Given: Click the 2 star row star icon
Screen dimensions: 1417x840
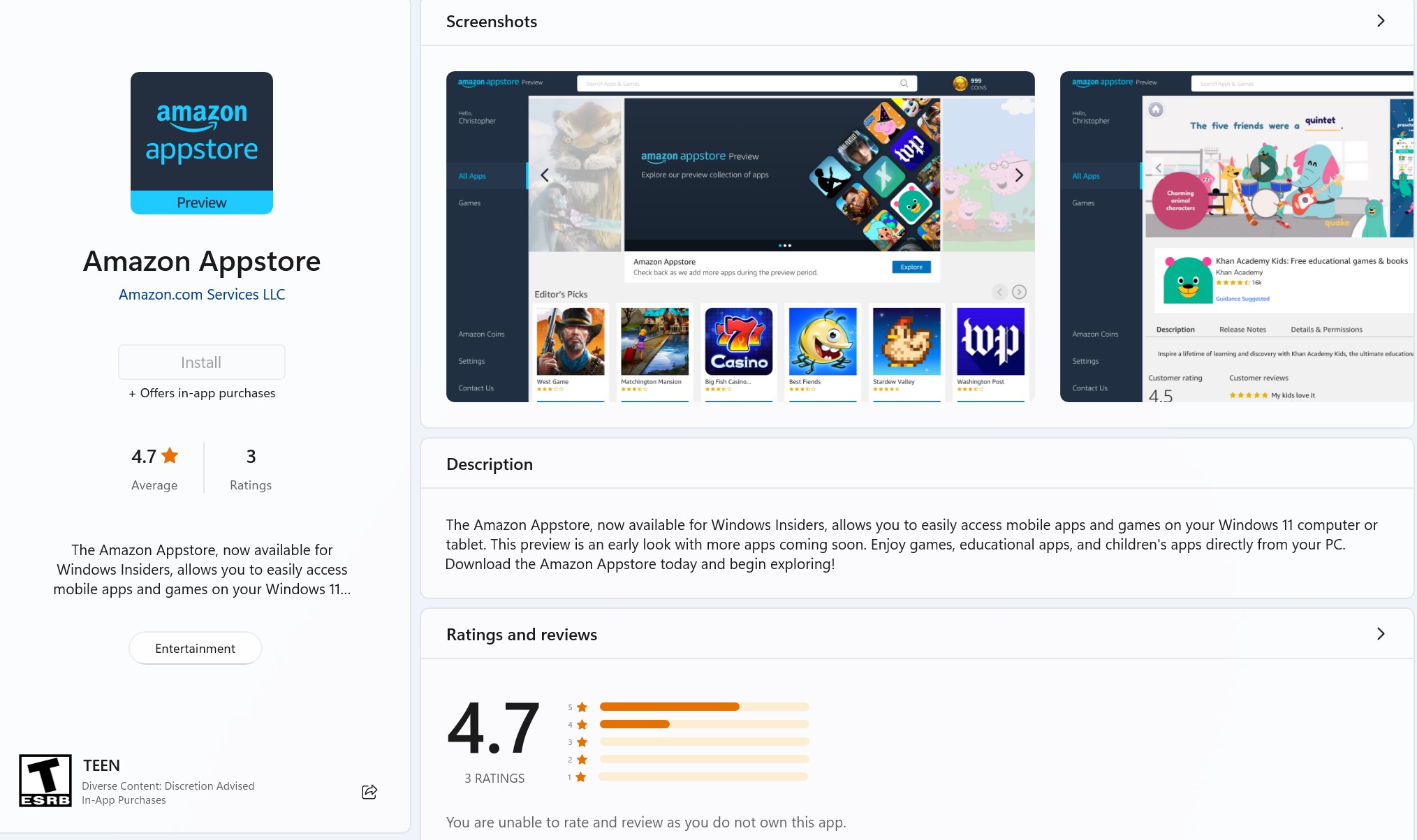Looking at the screenshot, I should click(x=582, y=760).
